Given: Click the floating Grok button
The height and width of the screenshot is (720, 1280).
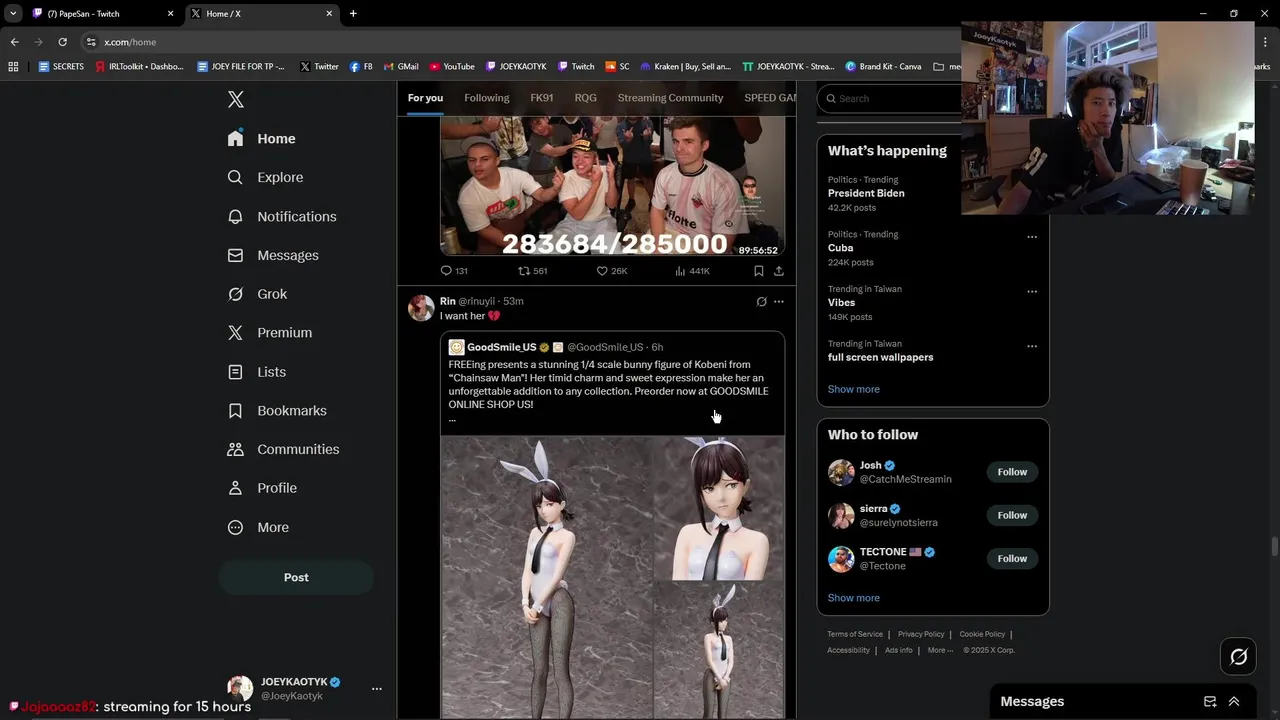Looking at the screenshot, I should pyautogui.click(x=1238, y=657).
